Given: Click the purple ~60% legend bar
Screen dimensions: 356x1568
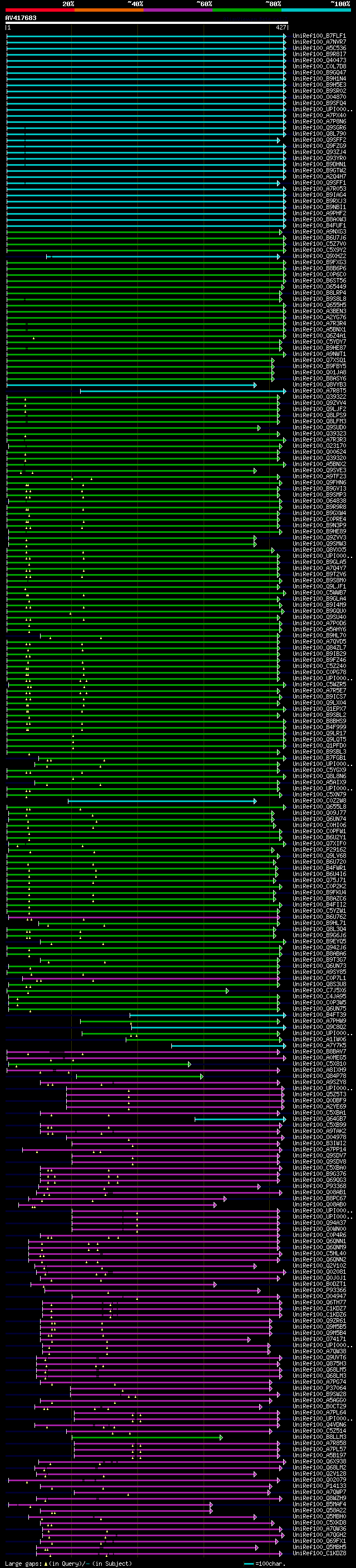Looking at the screenshot, I should [179, 10].
